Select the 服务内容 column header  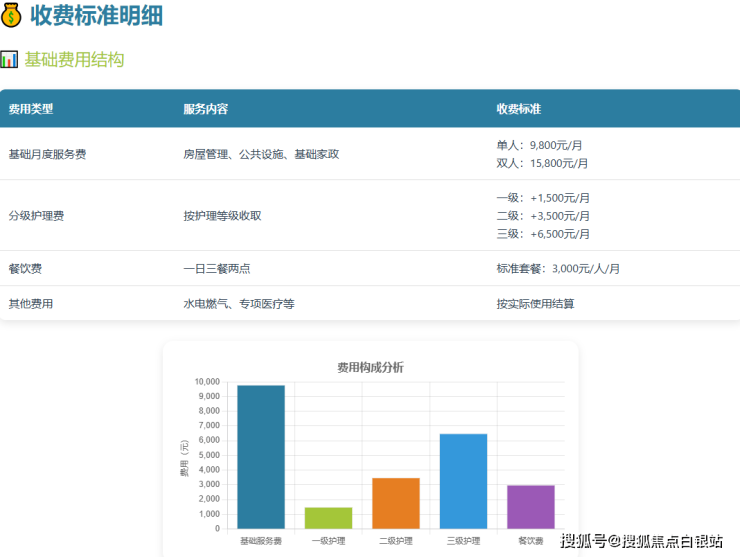pyautogui.click(x=205, y=108)
